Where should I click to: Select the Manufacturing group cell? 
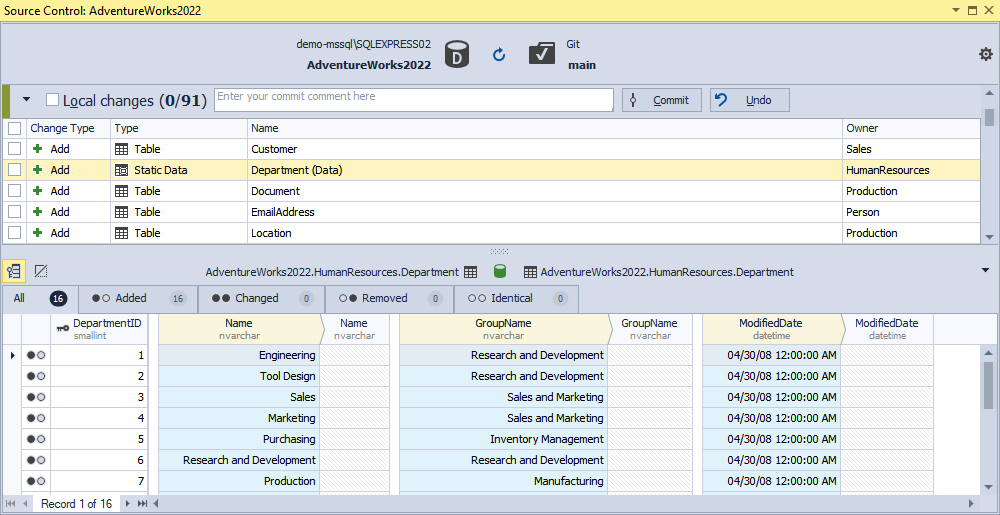[503, 481]
